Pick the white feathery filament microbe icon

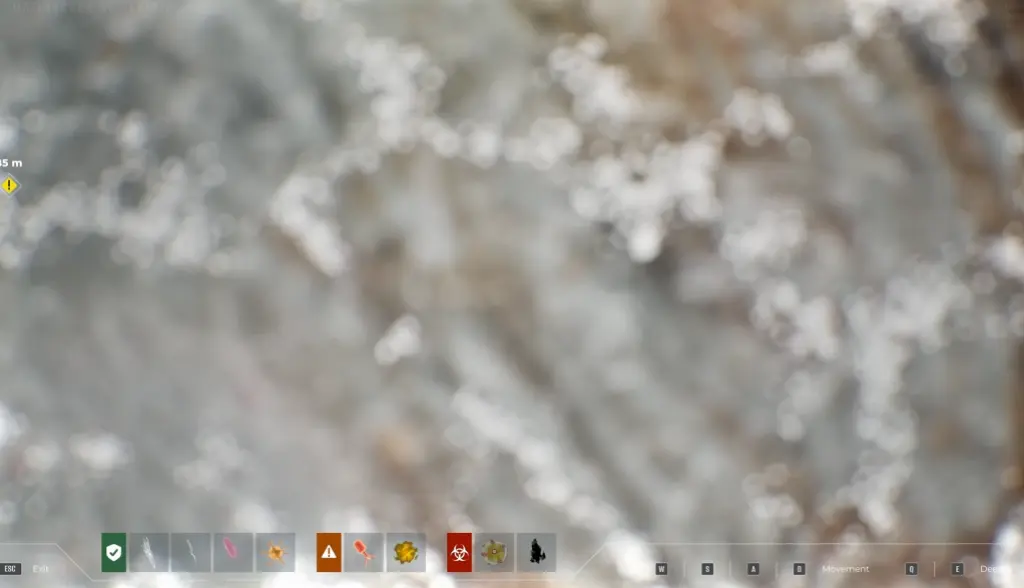click(x=150, y=553)
